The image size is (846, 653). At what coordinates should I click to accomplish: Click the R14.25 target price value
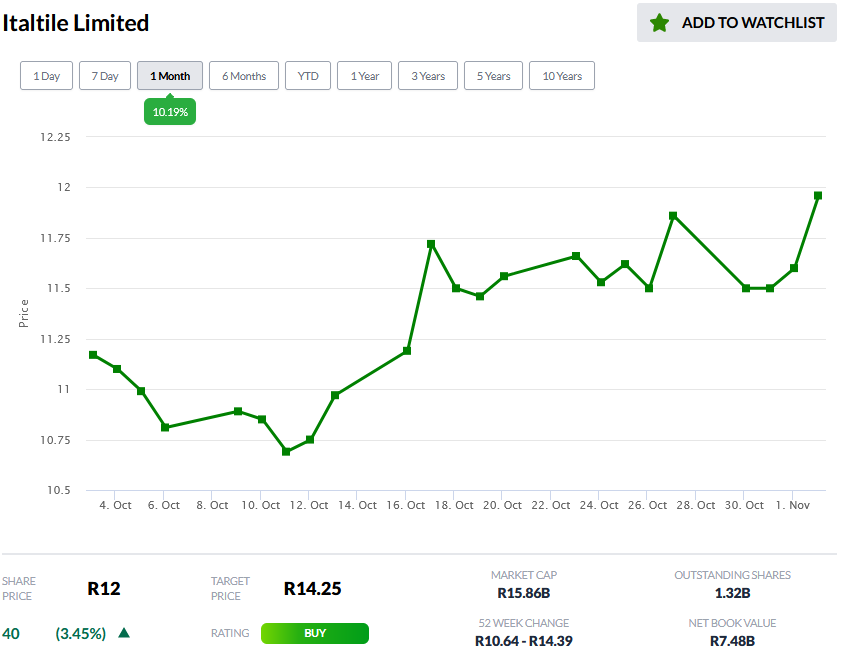313,588
